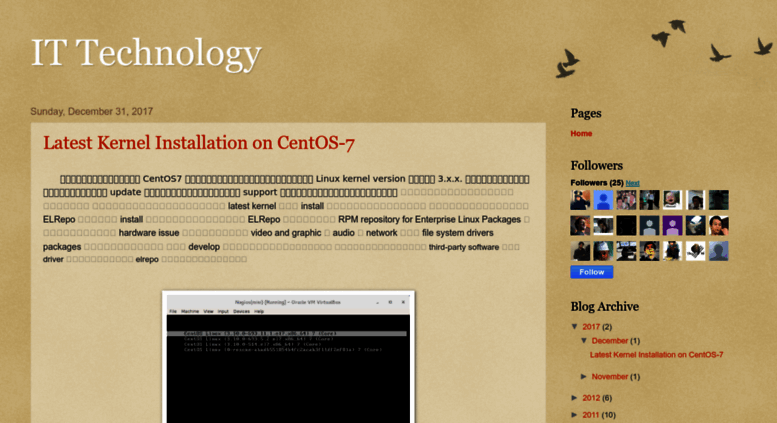Click the text RPM repository for Enterprise Linux Packages
The width and height of the screenshot is (777, 423).
[x=429, y=219]
